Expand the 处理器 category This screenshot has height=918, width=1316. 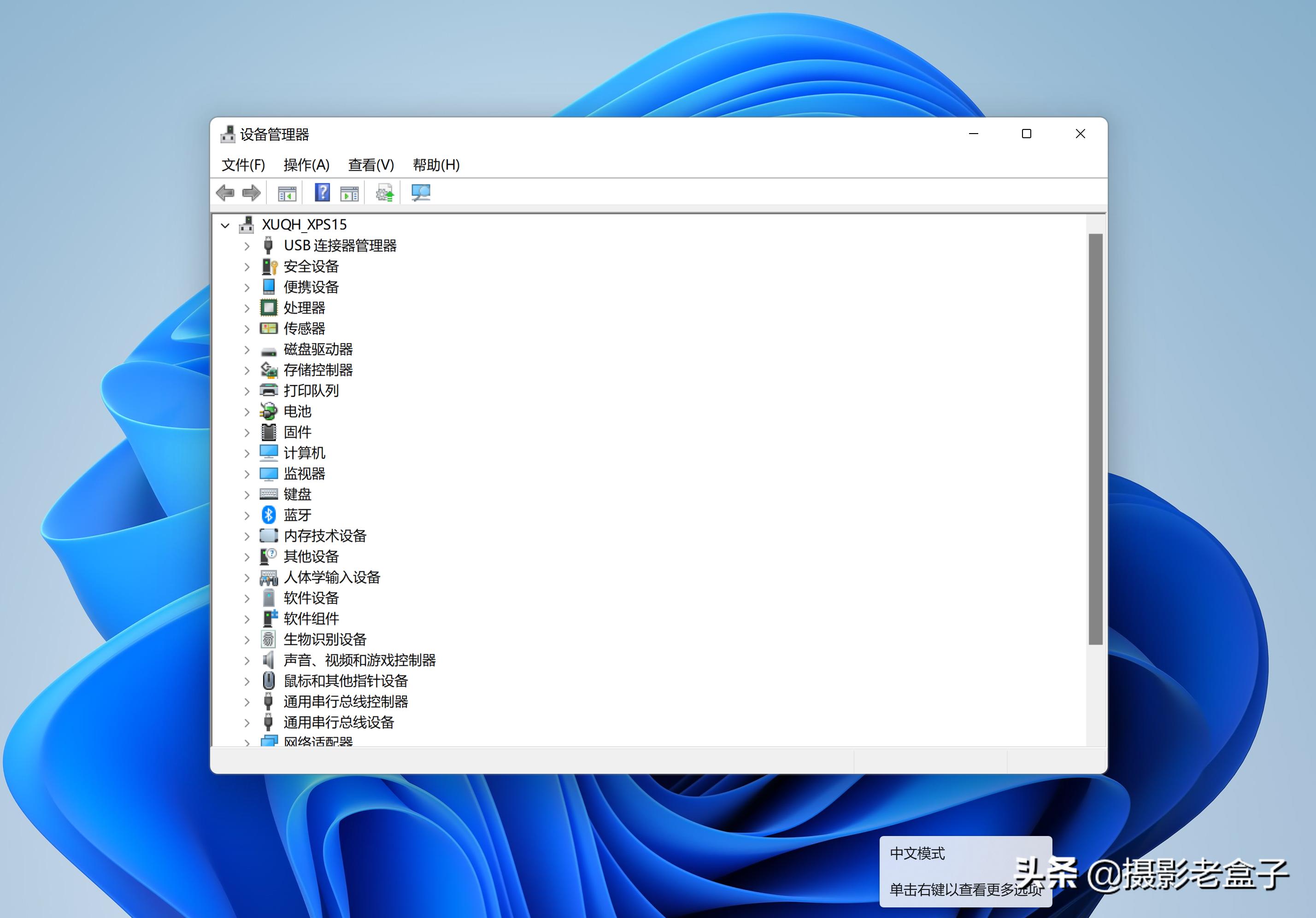247,308
